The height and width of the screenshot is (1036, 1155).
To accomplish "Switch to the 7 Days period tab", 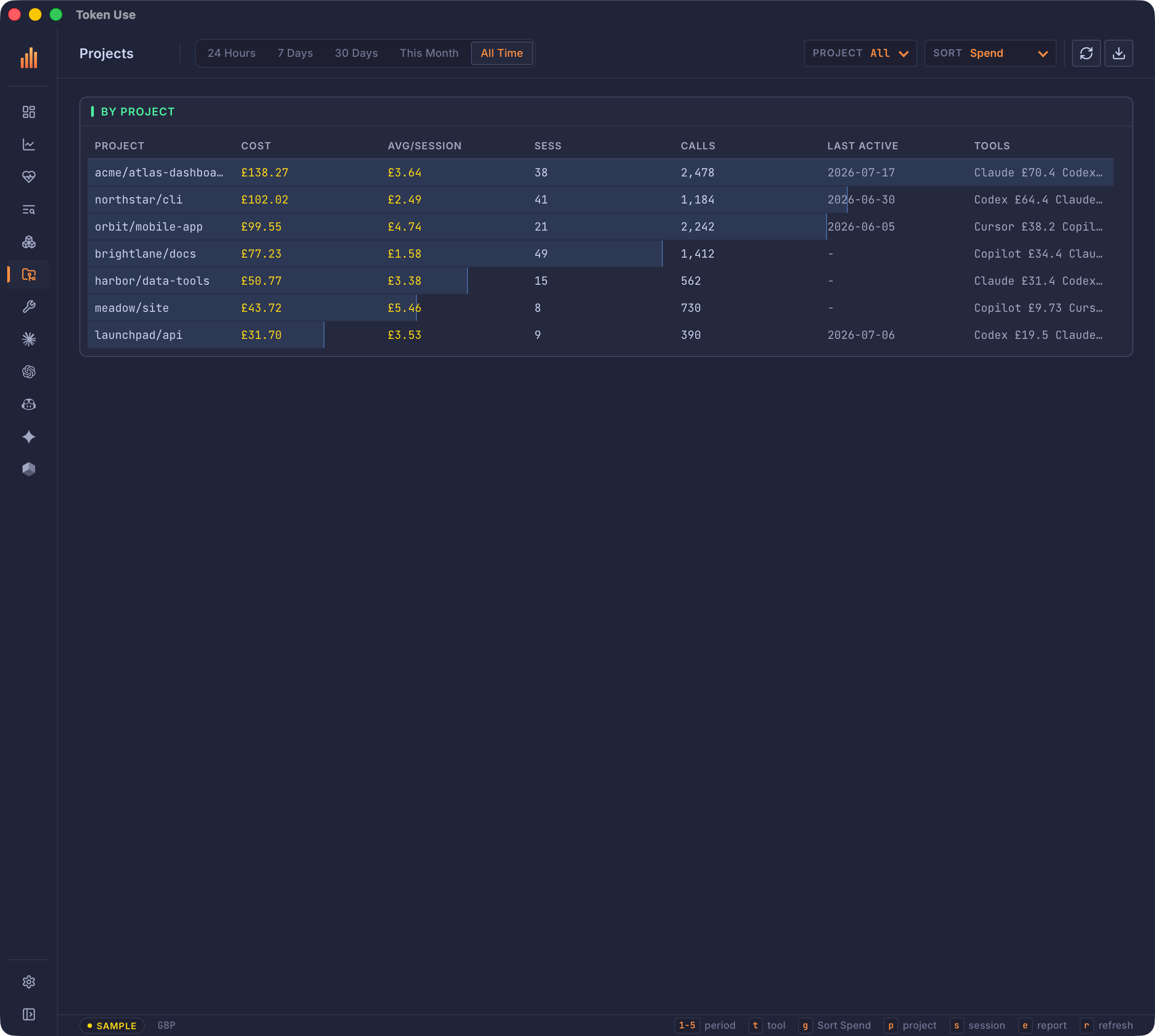I will coord(295,53).
